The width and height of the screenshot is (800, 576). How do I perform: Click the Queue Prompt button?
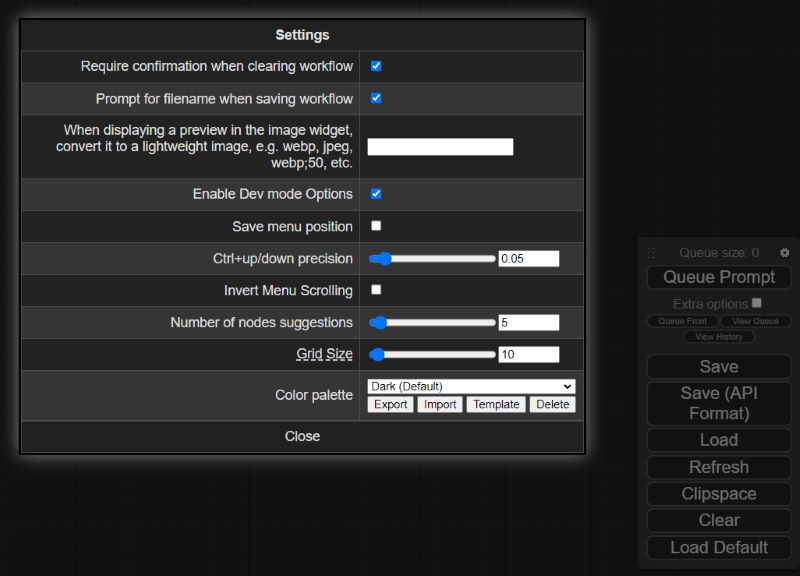point(718,277)
